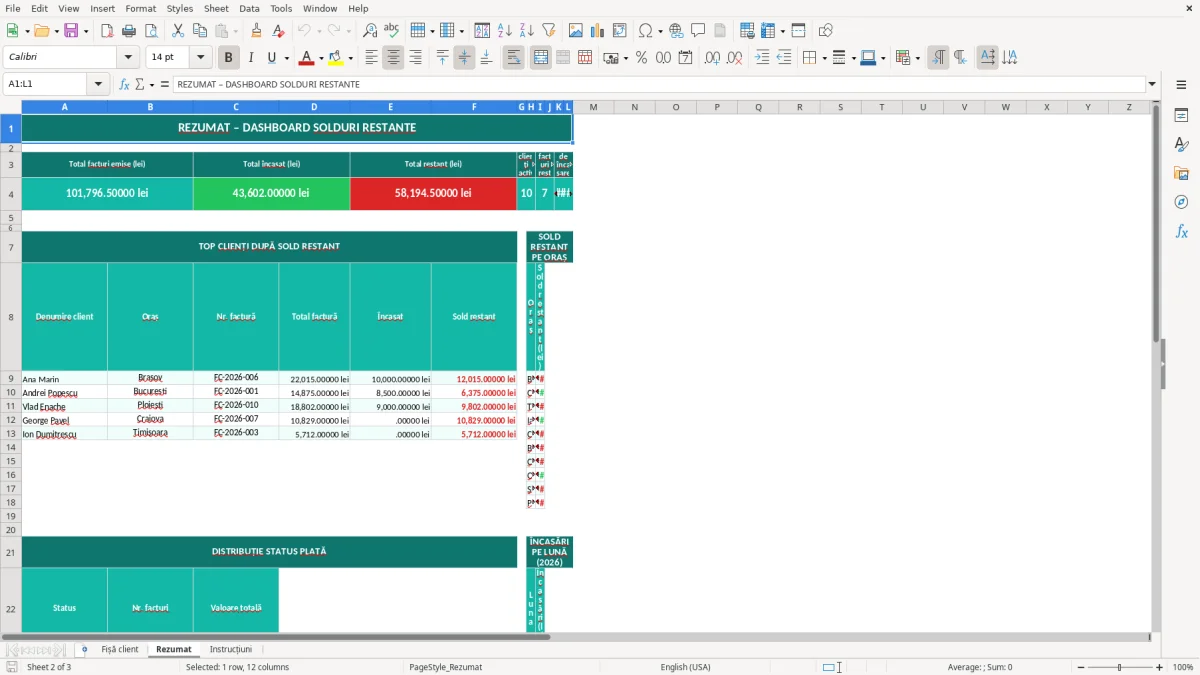The image size is (1200, 675).
Task: Click the Increase Indent icon
Action: (763, 58)
